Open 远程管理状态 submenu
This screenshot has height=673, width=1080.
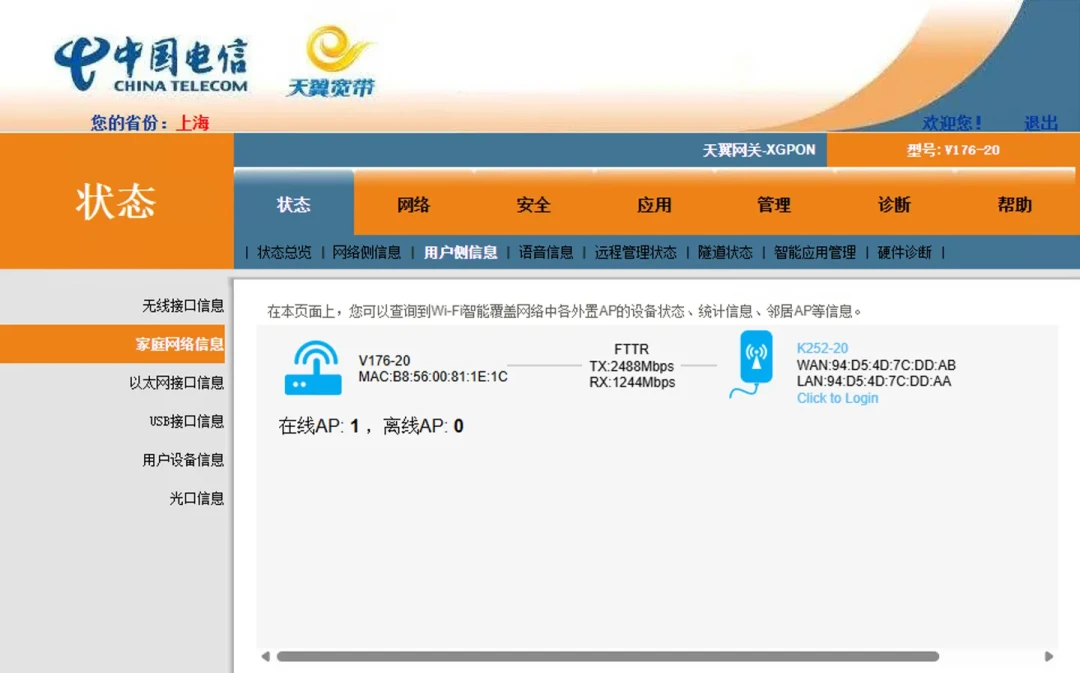[x=636, y=252]
